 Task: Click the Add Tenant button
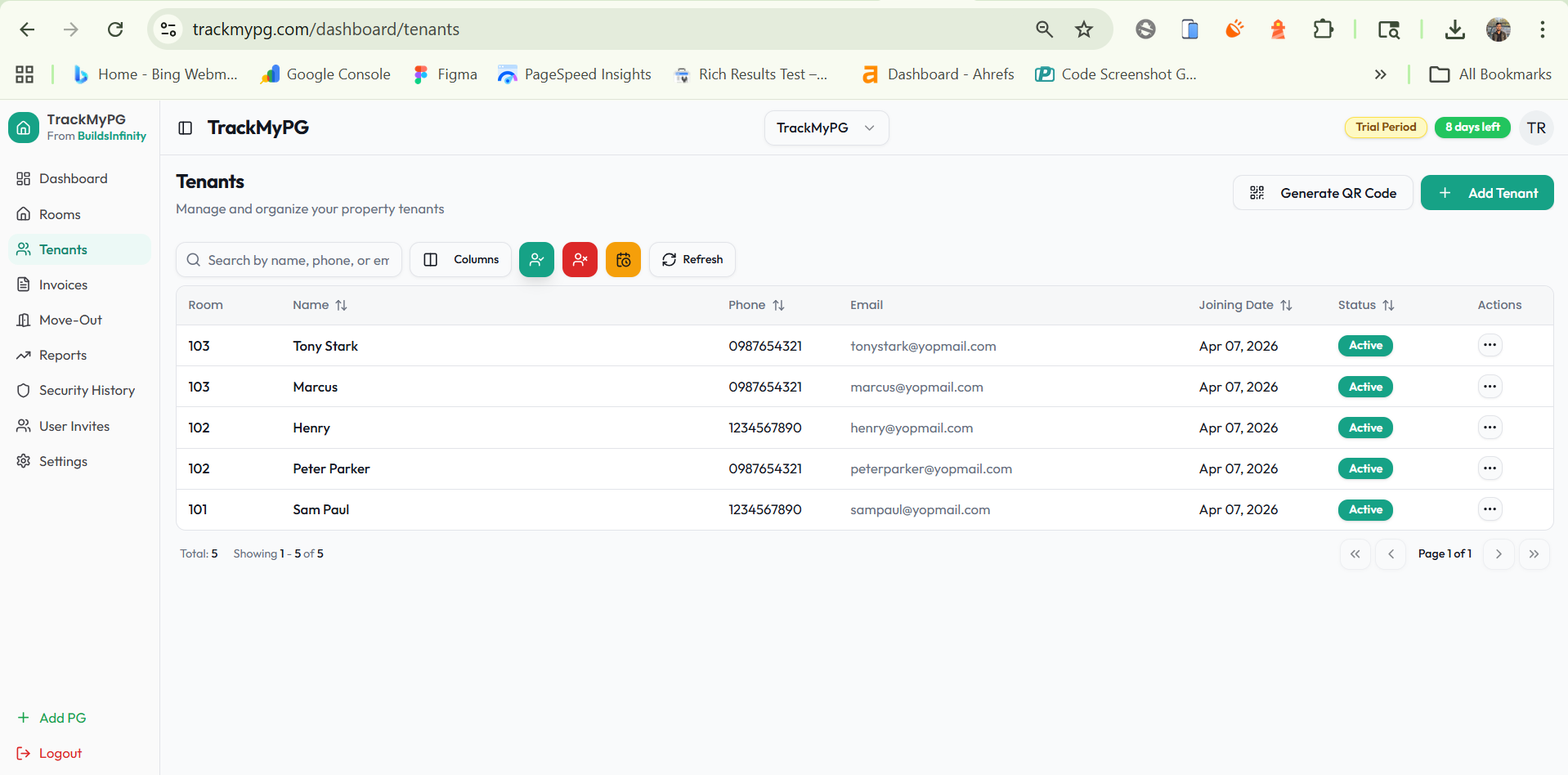(x=1487, y=192)
